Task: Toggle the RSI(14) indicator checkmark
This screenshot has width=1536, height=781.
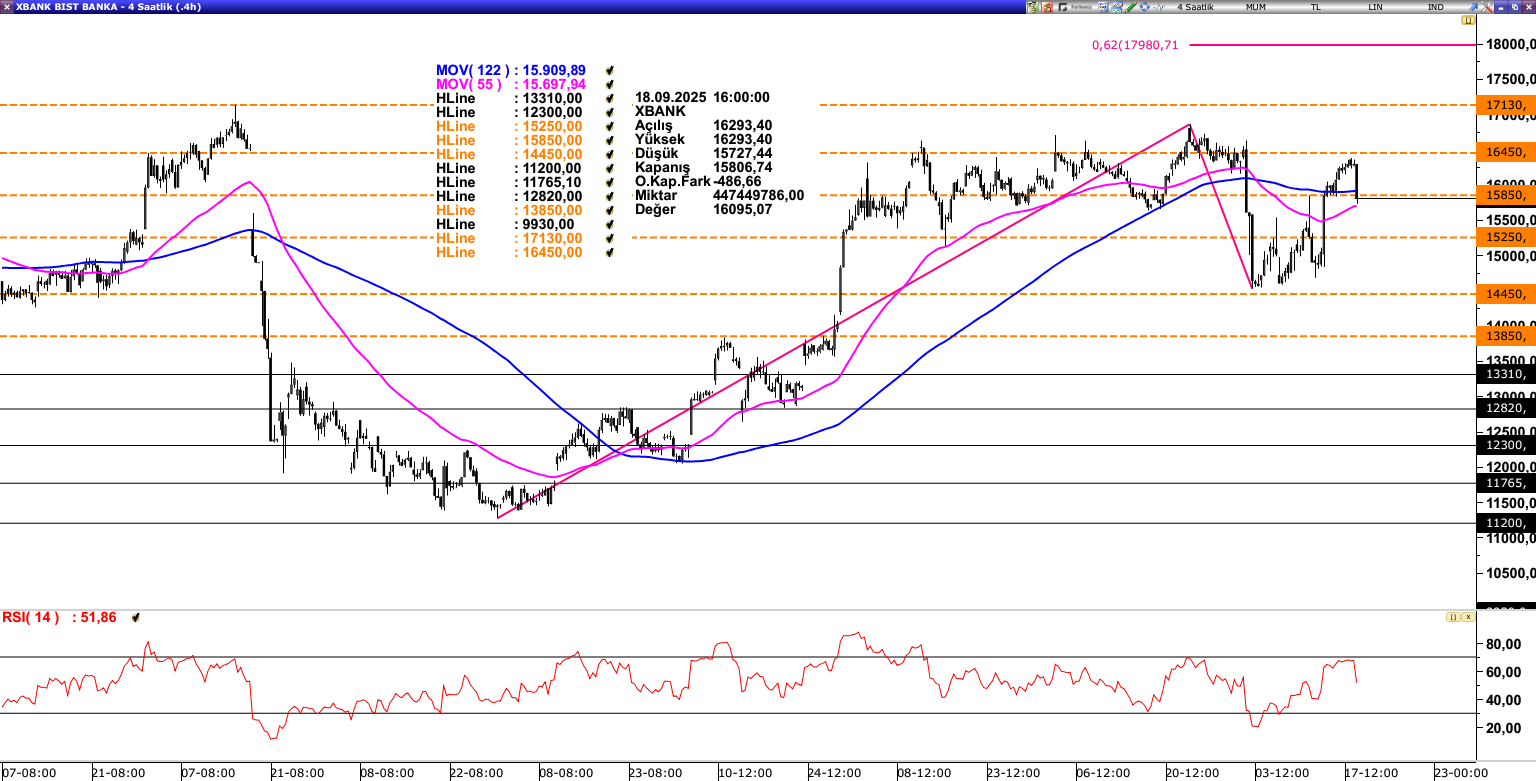Action: pyautogui.click(x=136, y=618)
